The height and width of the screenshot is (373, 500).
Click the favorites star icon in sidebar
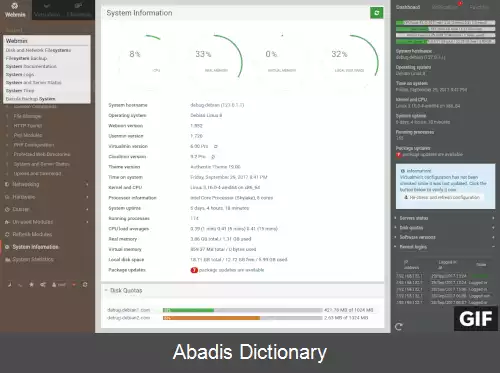coord(31,284)
